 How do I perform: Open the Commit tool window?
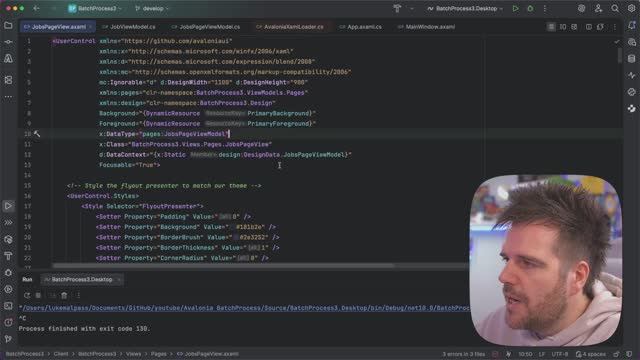pyautogui.click(x=8, y=42)
